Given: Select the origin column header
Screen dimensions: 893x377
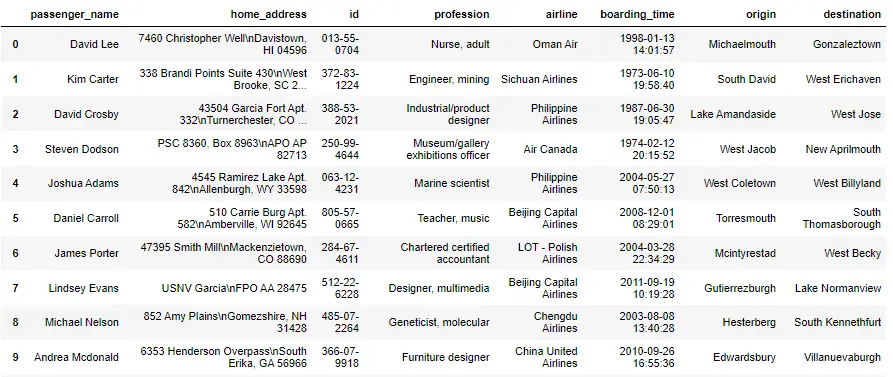Looking at the screenshot, I should pyautogui.click(x=761, y=15).
